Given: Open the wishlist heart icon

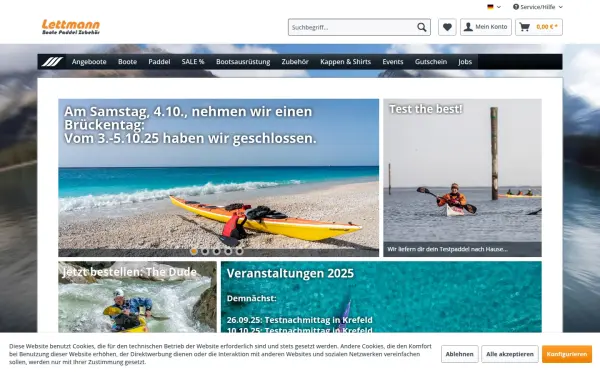Looking at the screenshot, I should pyautogui.click(x=447, y=27).
